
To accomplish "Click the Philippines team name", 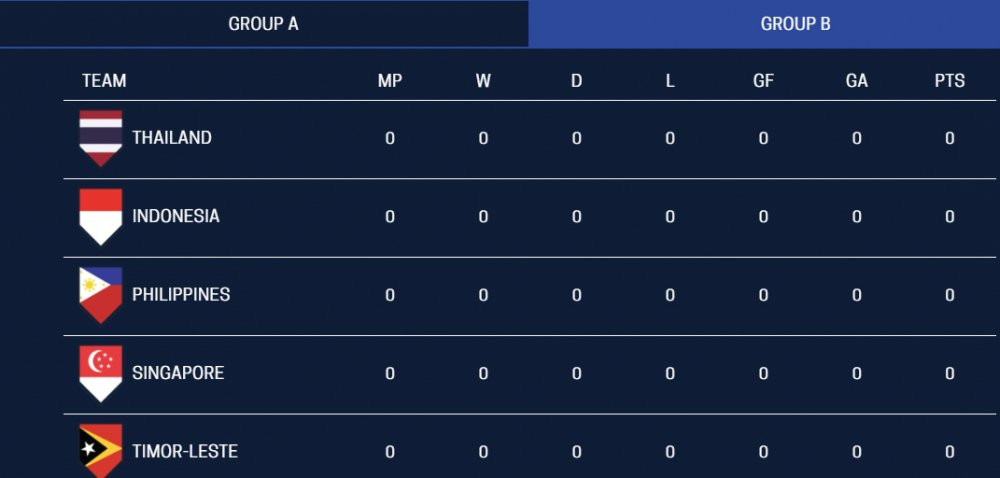I will coord(181,295).
